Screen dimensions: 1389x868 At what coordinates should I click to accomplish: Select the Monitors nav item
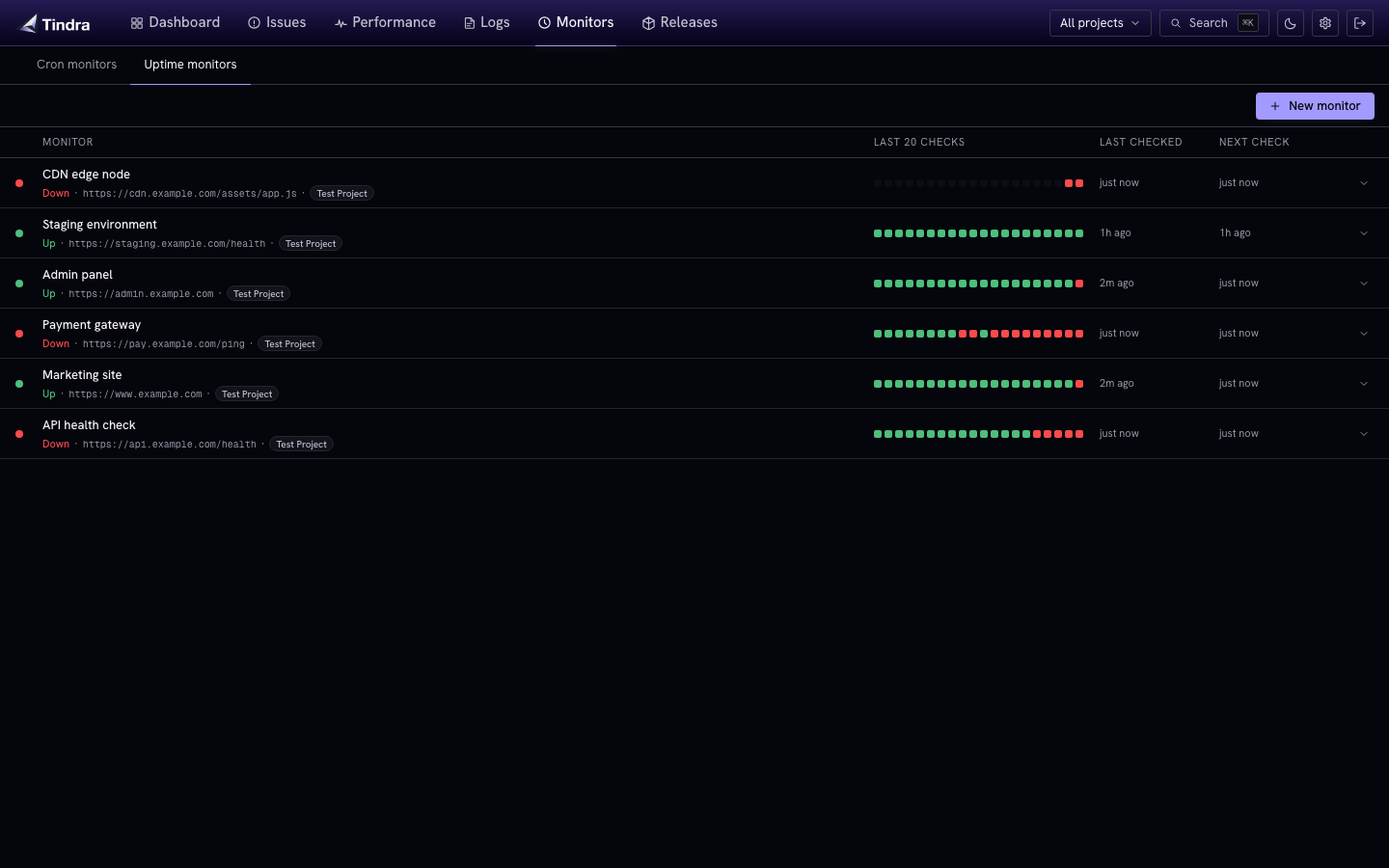point(576,22)
